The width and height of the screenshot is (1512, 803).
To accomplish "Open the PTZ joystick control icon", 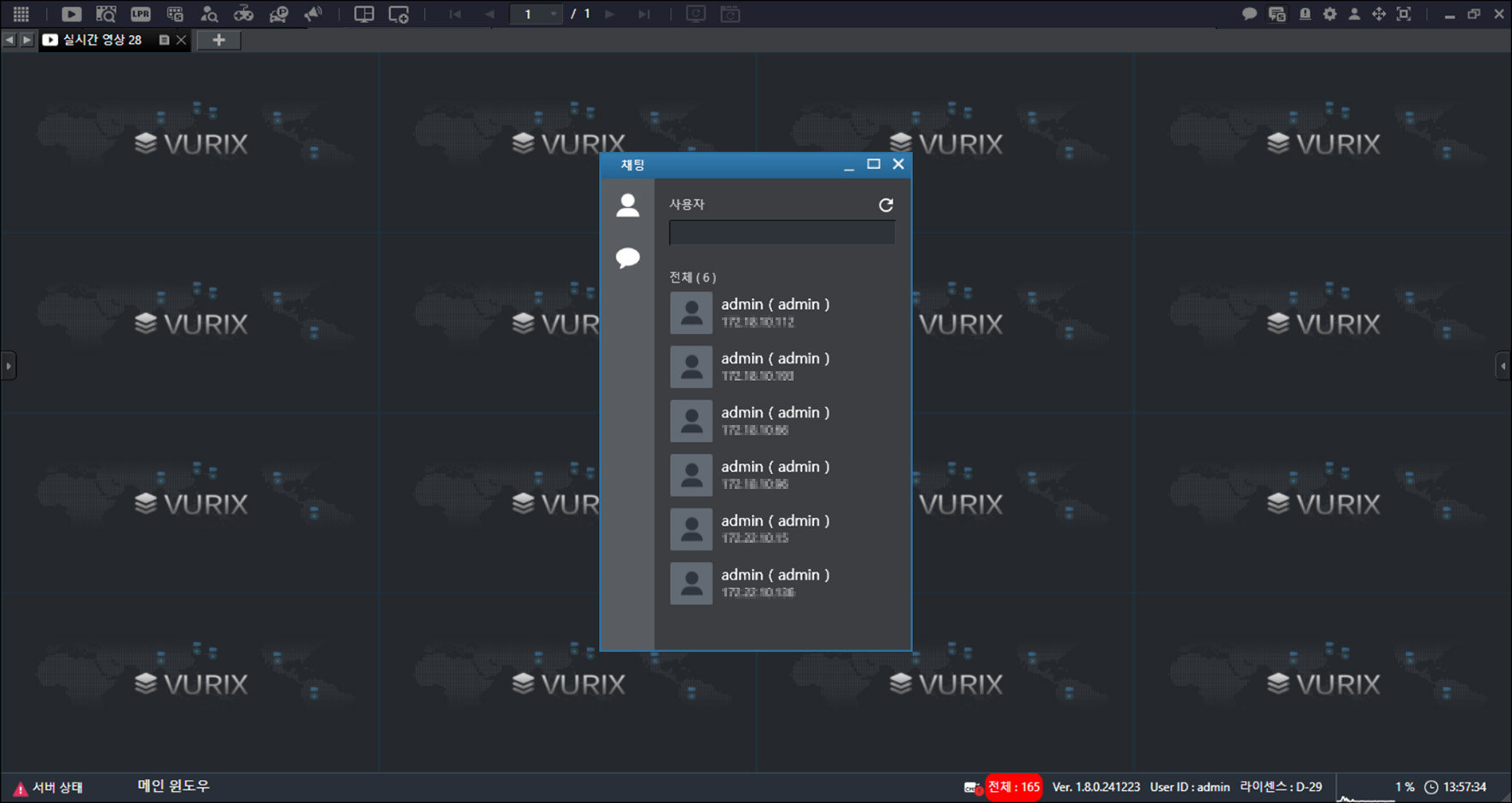I will click(x=244, y=14).
